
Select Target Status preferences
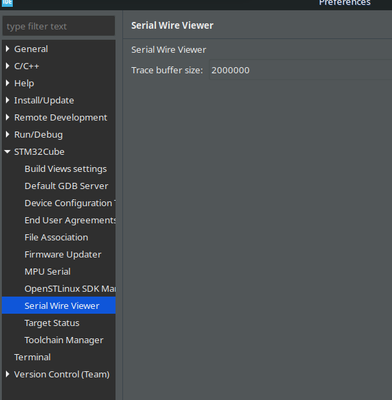[52, 323]
